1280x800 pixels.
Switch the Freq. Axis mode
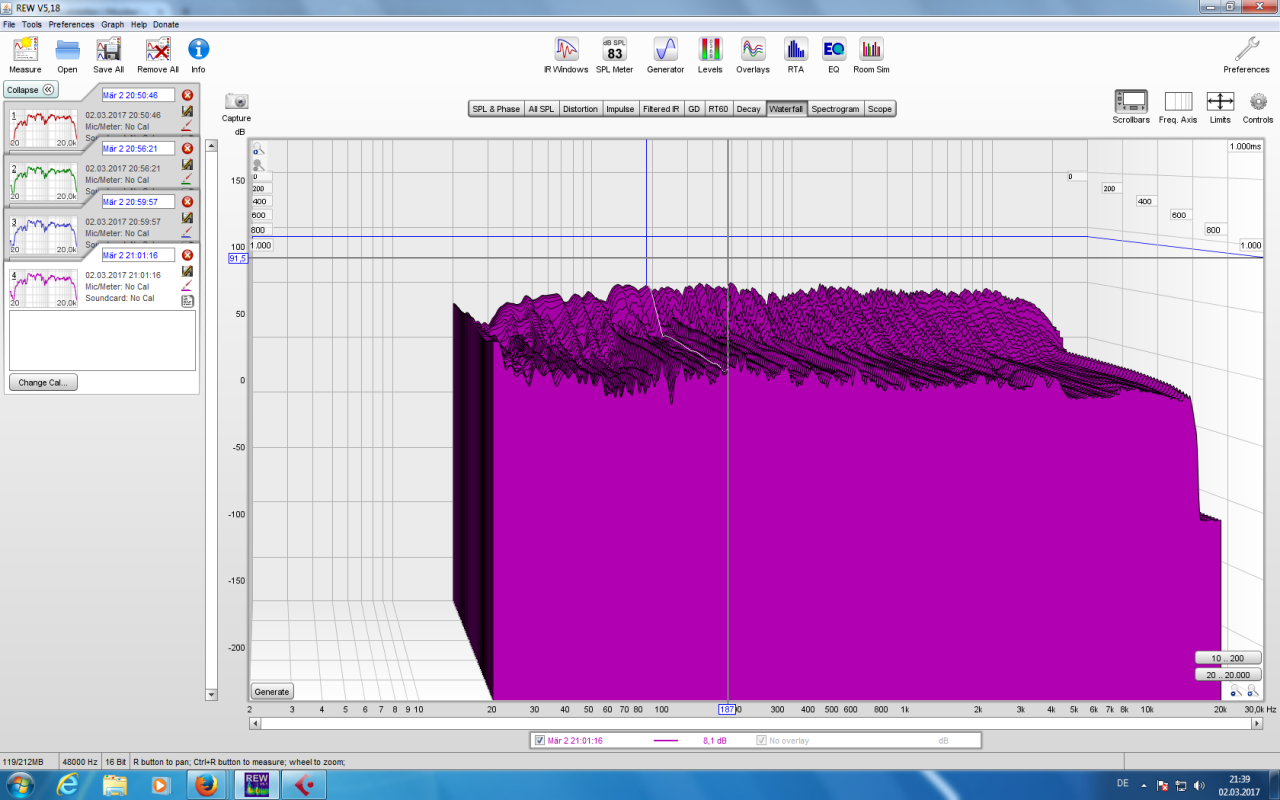click(x=1178, y=101)
